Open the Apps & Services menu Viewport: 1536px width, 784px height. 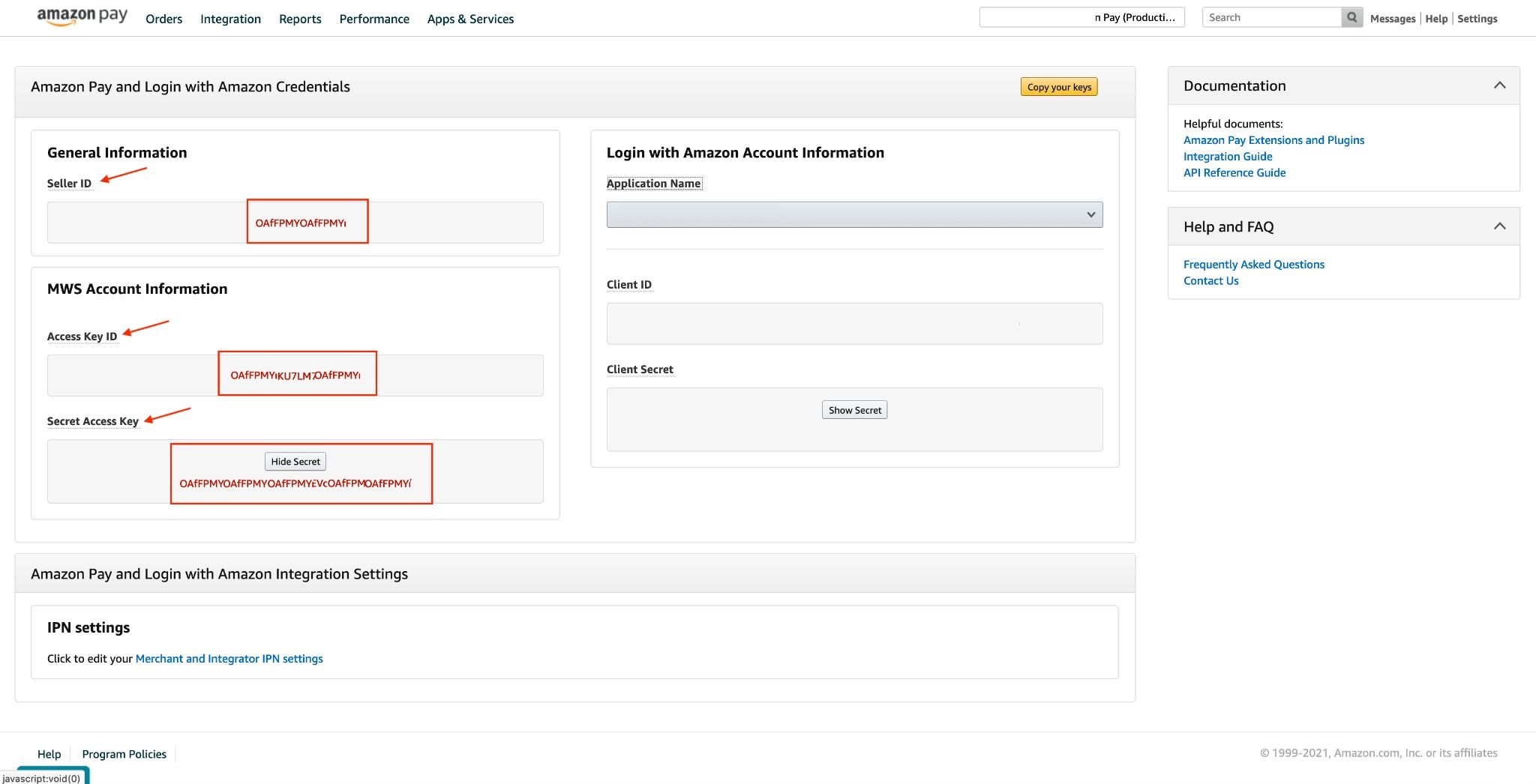click(x=470, y=19)
